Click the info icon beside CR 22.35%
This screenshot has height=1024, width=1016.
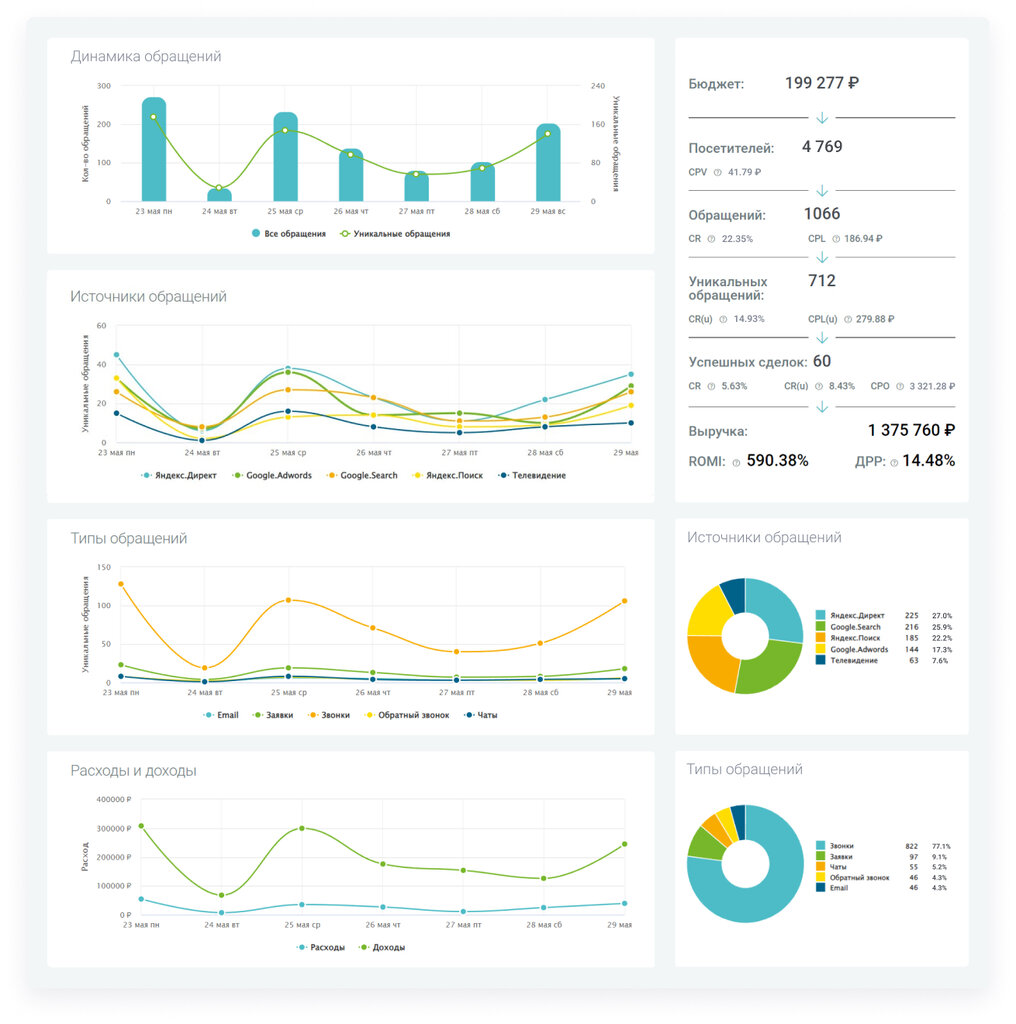tap(711, 239)
